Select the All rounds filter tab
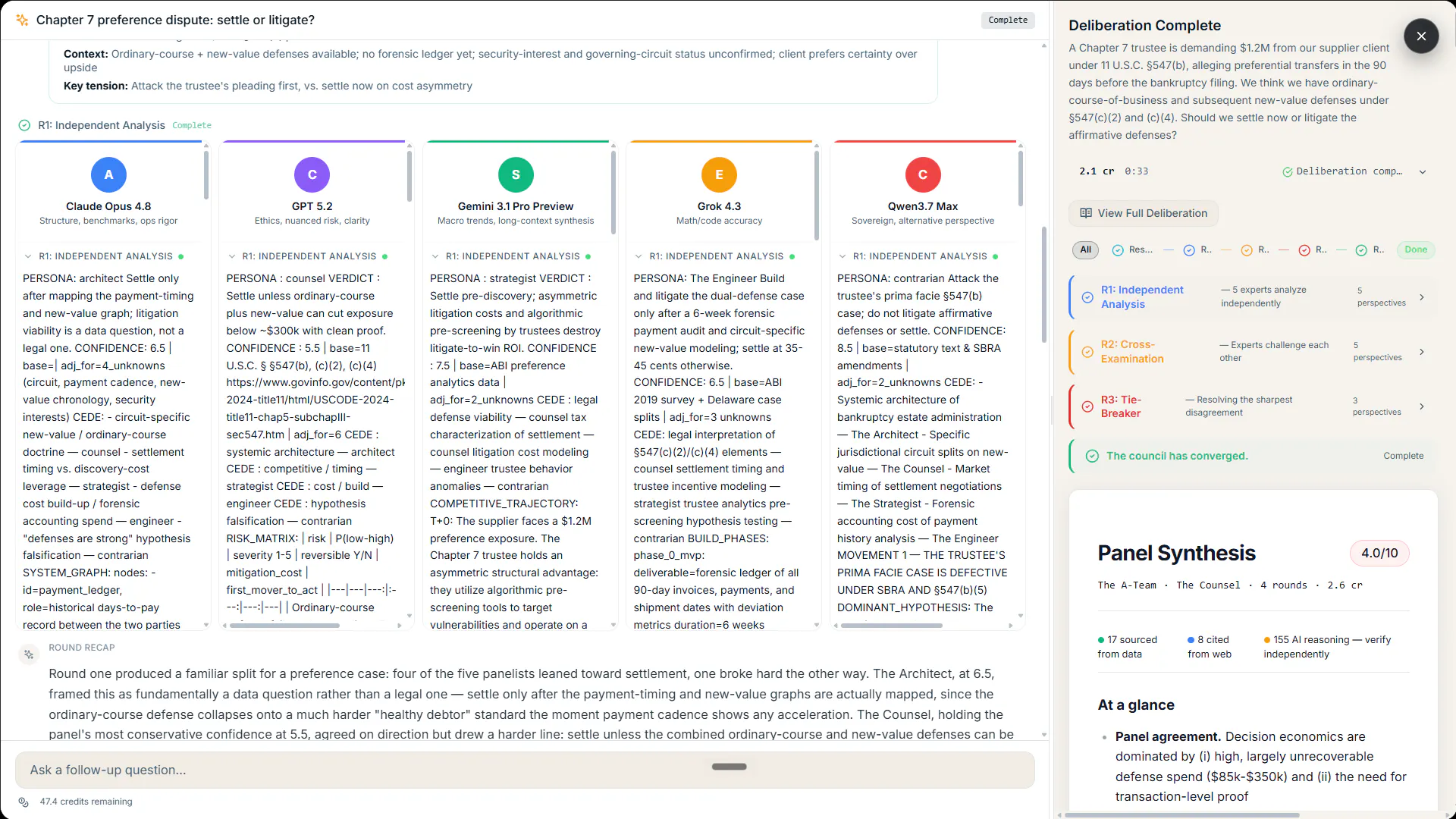This screenshot has height=819, width=1456. (1086, 249)
